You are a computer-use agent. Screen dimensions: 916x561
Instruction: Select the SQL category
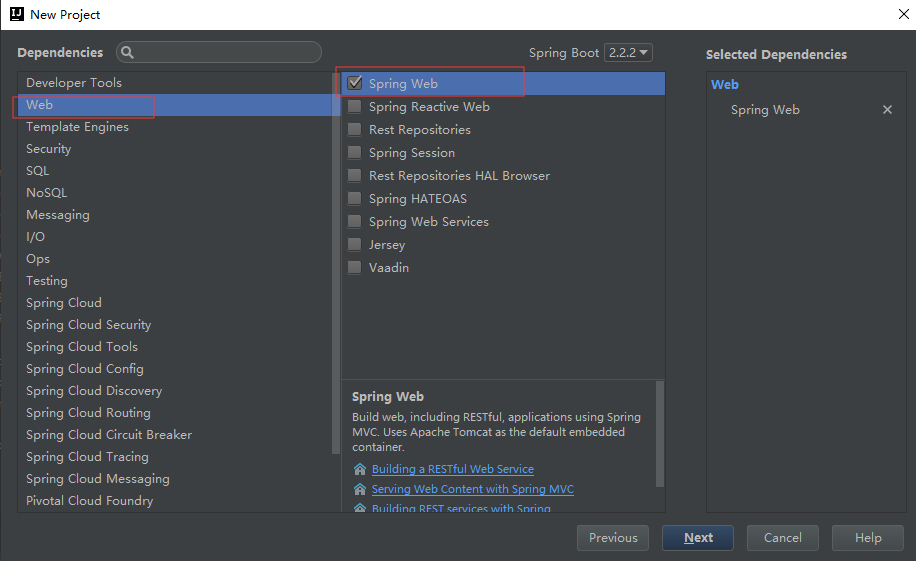(x=38, y=171)
